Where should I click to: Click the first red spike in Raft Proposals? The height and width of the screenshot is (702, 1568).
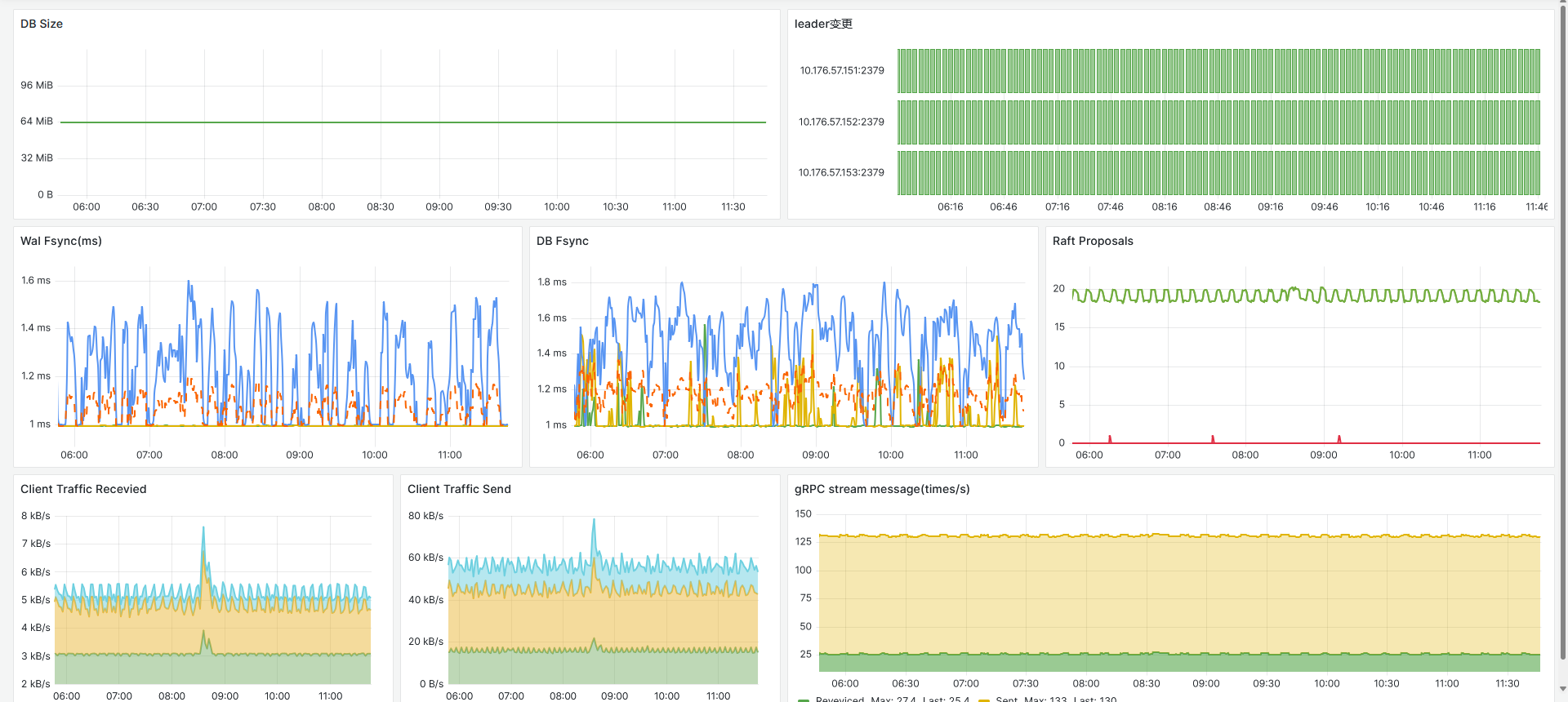[1110, 439]
